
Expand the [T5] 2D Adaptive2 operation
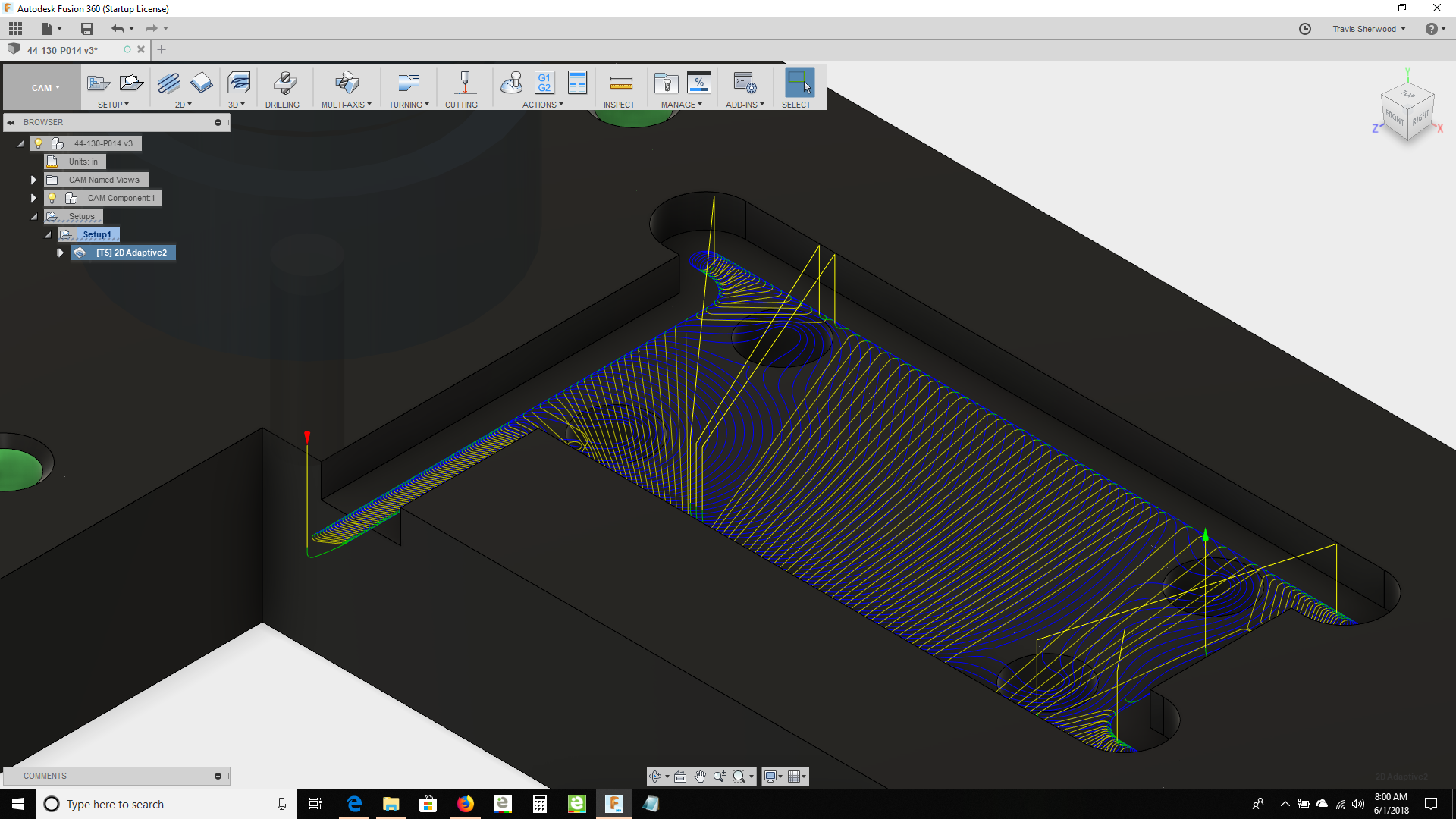(x=61, y=253)
